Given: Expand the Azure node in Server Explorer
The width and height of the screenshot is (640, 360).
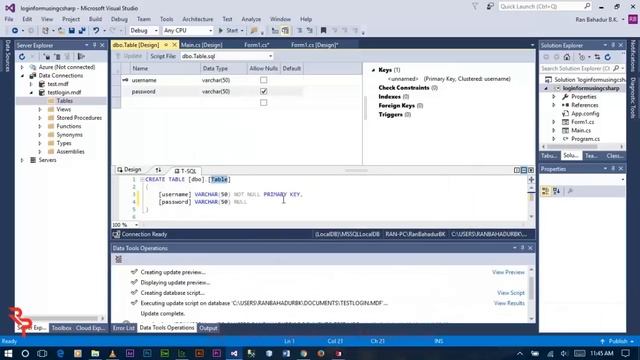Looking at the screenshot, I should click(x=22, y=67).
